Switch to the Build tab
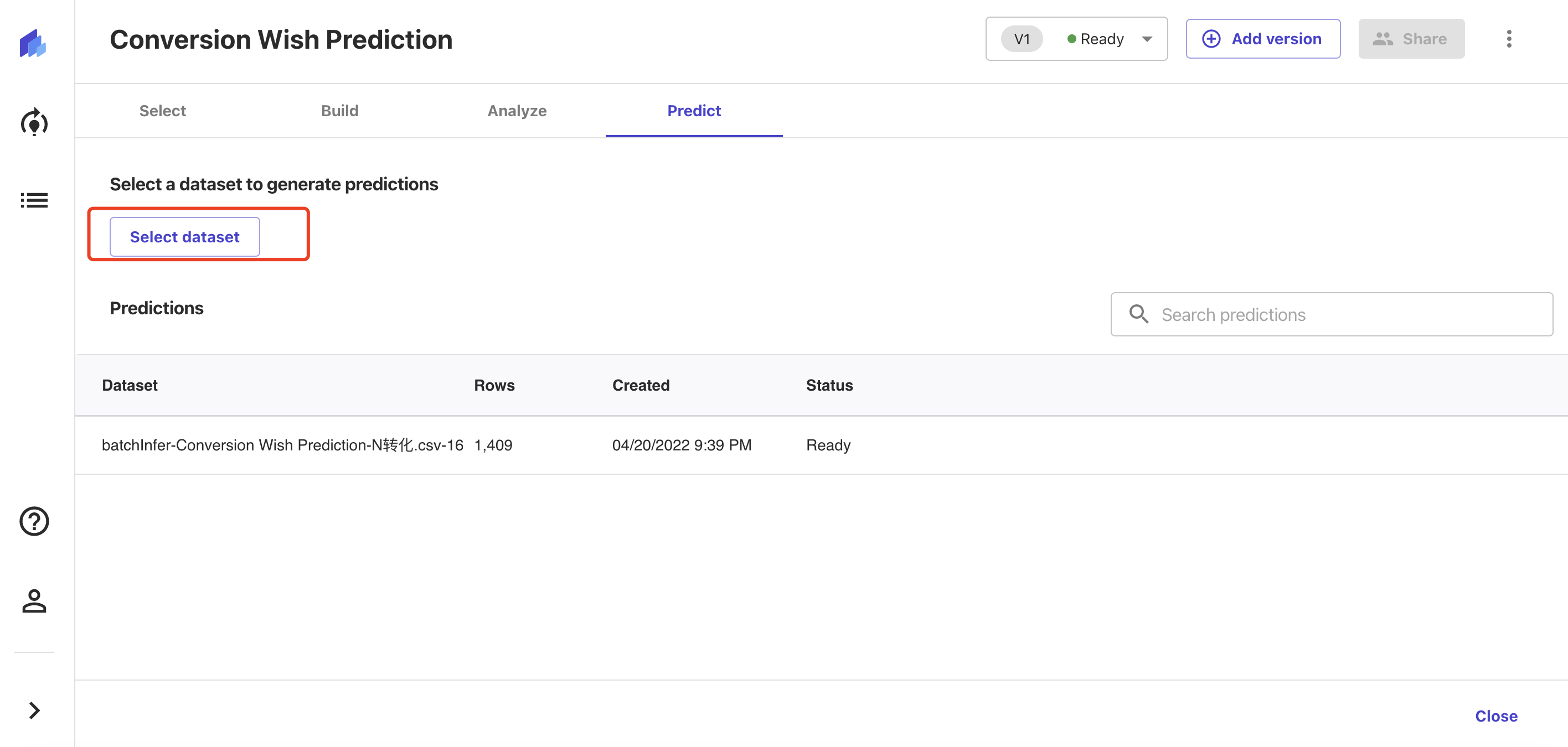 pyautogui.click(x=340, y=110)
